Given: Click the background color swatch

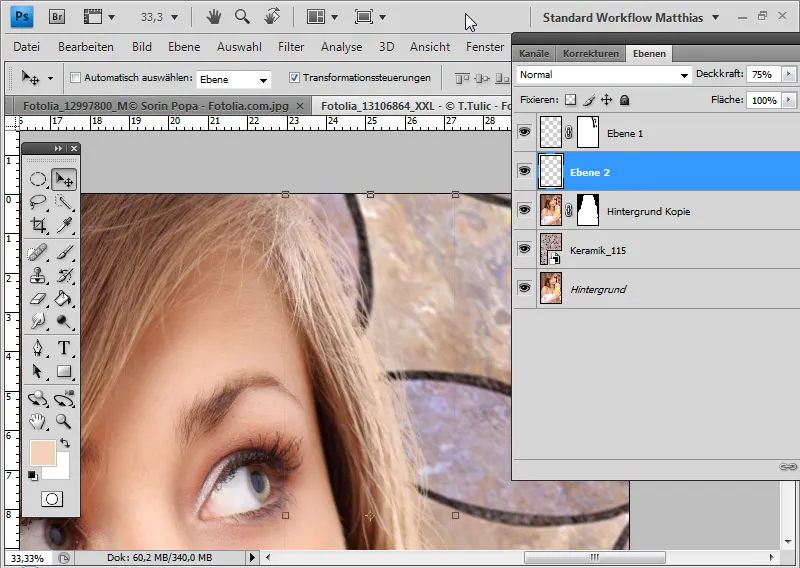Looking at the screenshot, I should click(60, 471).
